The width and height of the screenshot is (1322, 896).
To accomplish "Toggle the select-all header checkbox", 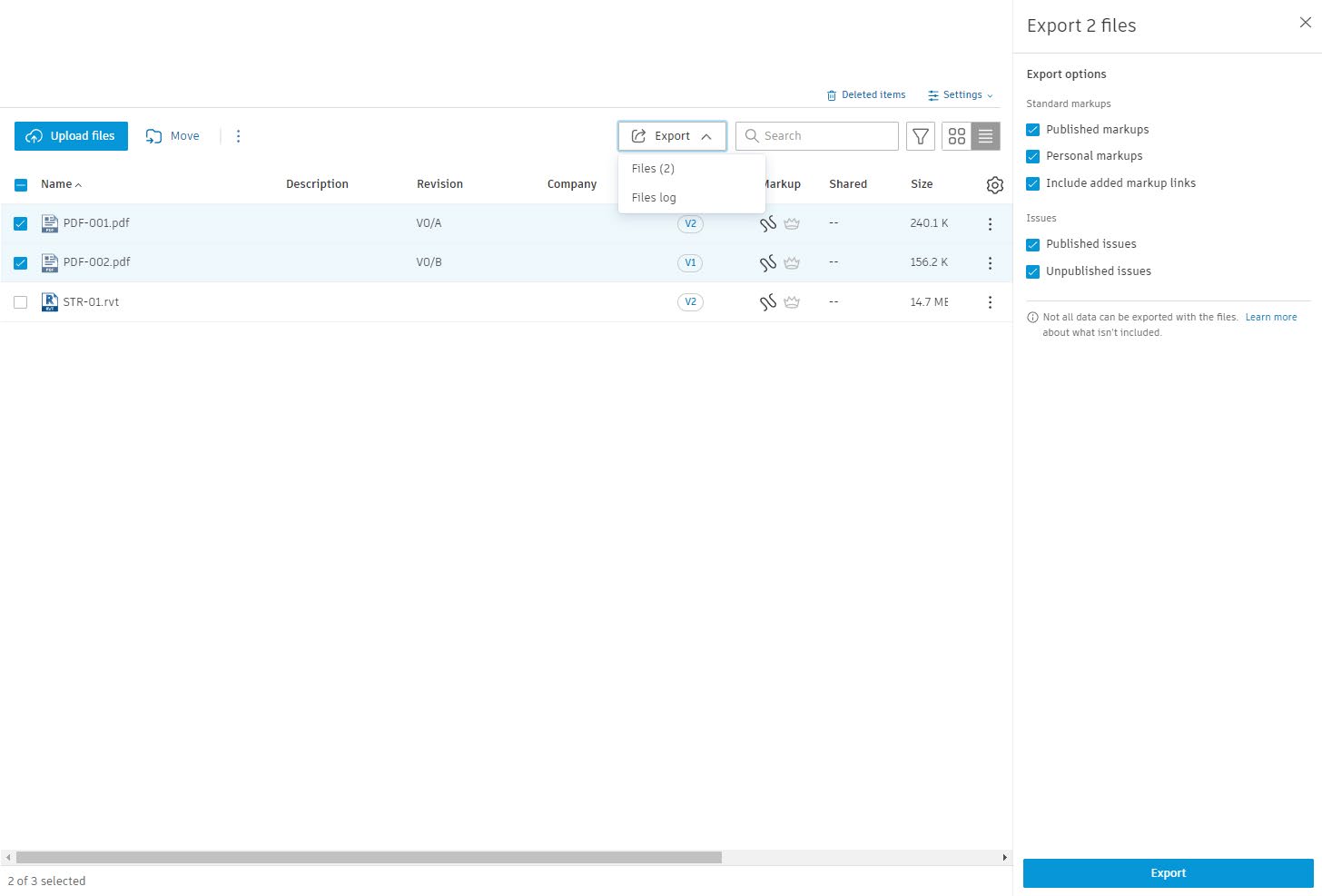I will coord(21,185).
